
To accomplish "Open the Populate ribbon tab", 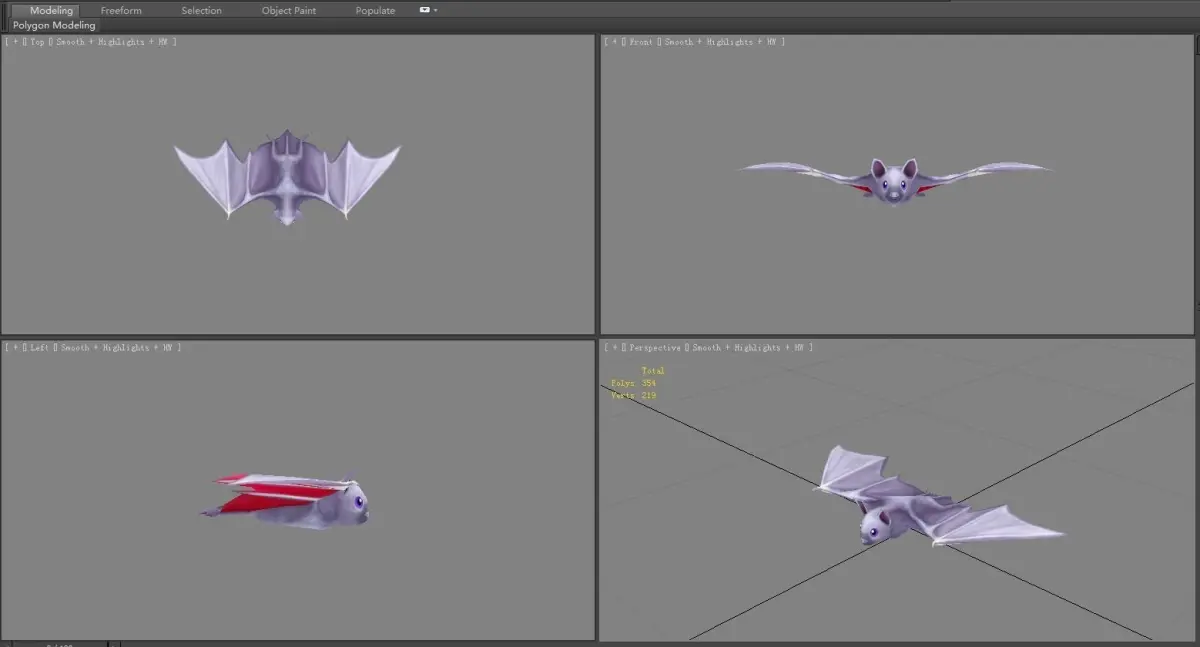I will pos(375,10).
